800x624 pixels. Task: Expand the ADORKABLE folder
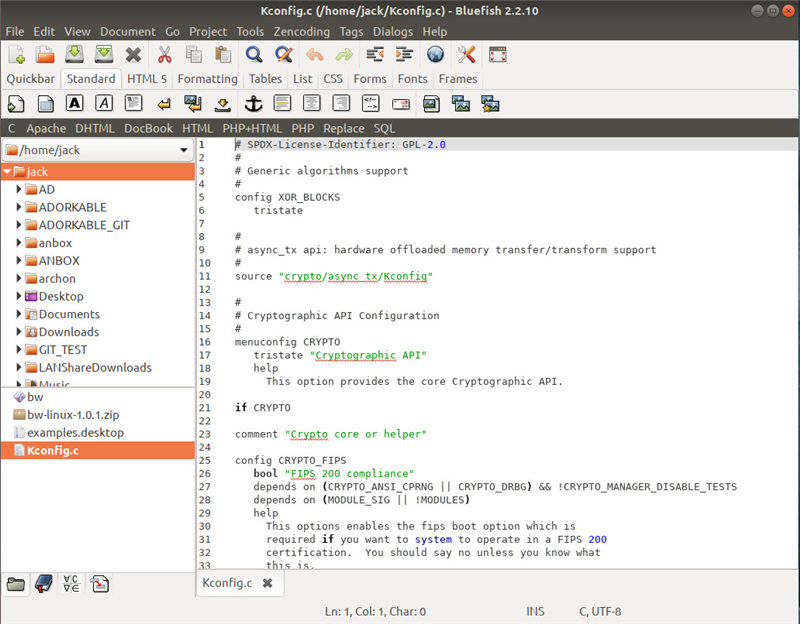point(18,207)
